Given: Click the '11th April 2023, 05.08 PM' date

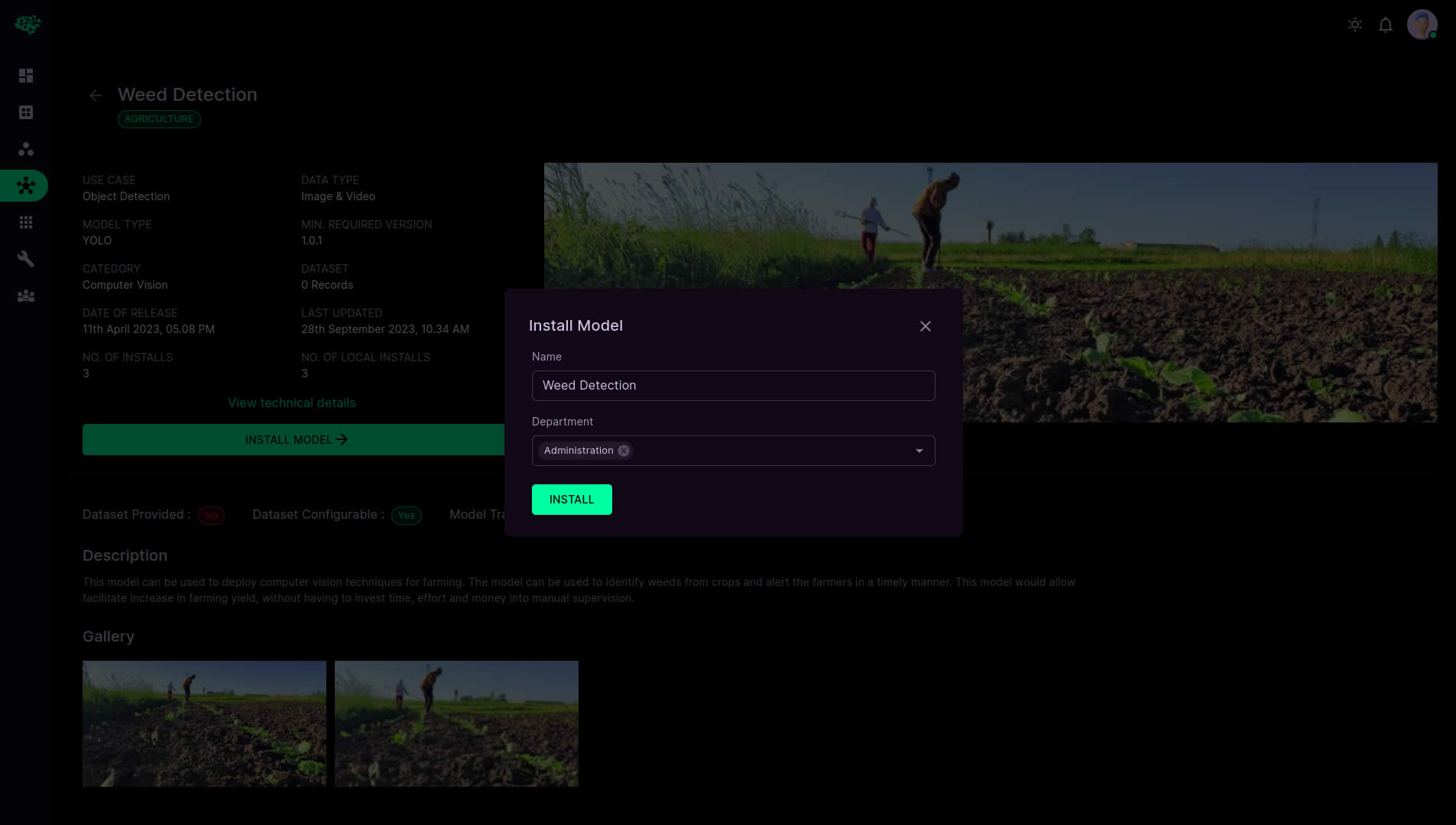Looking at the screenshot, I should [148, 329].
